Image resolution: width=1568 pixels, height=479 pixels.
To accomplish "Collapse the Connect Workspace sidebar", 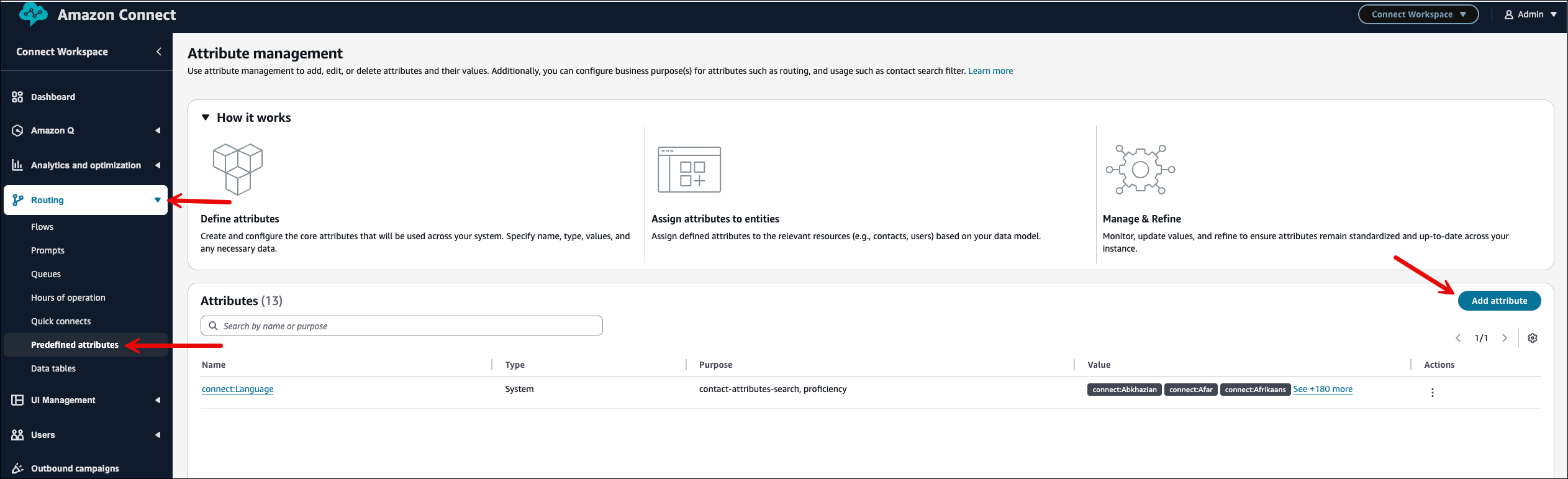I will coord(159,52).
